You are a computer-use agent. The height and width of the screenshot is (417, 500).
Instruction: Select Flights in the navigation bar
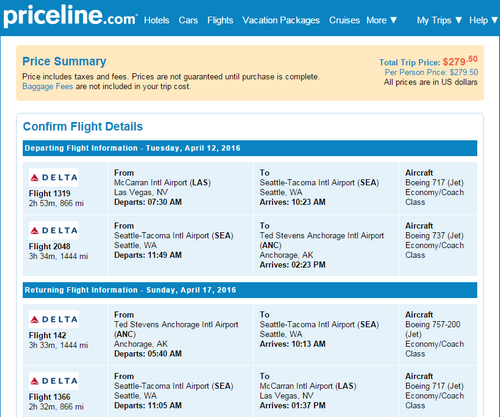(x=220, y=20)
